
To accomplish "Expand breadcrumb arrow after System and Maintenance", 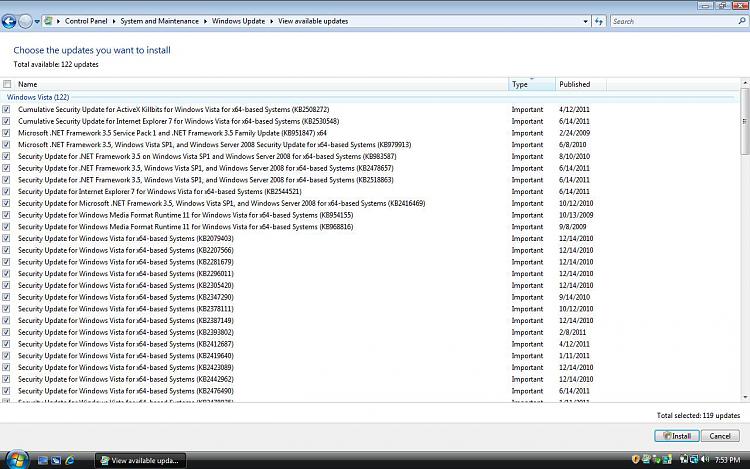I will 205,21.
